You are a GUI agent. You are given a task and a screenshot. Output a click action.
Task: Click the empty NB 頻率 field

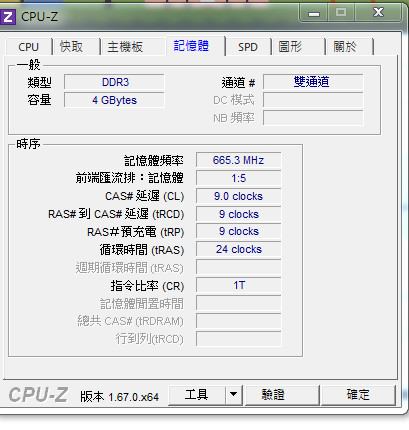click(313, 118)
